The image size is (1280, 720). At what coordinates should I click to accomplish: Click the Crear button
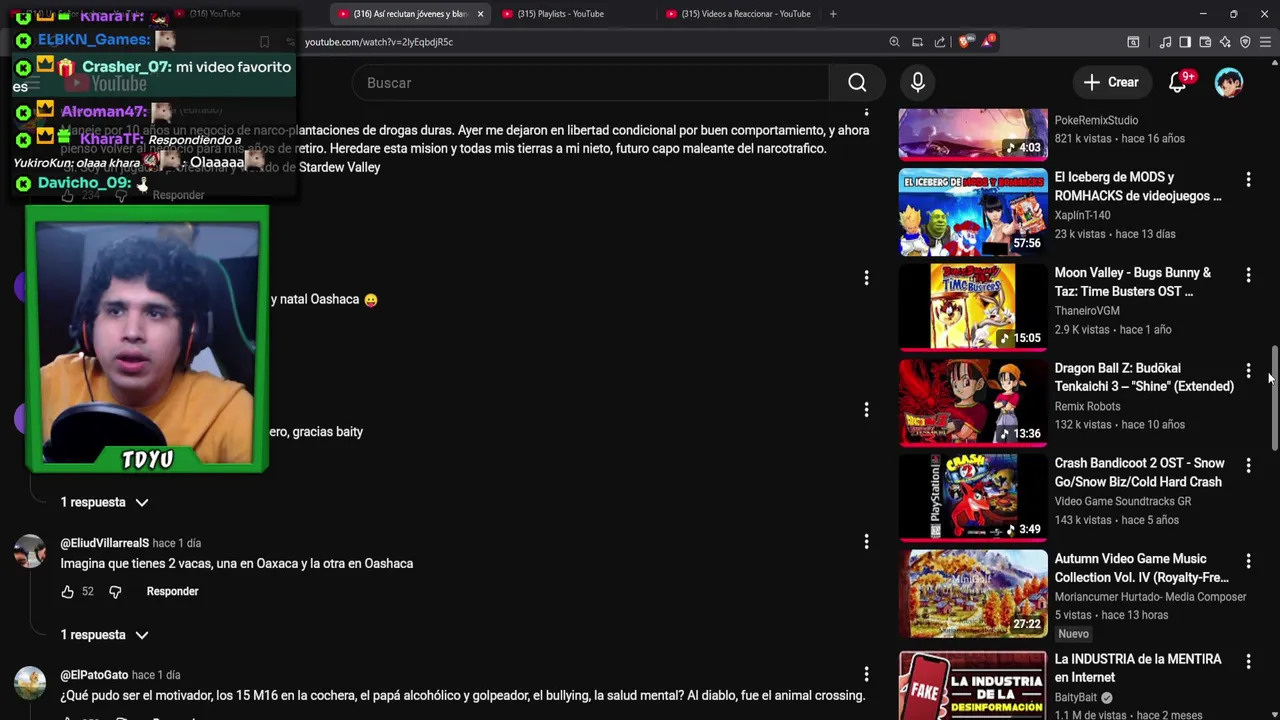[1111, 83]
